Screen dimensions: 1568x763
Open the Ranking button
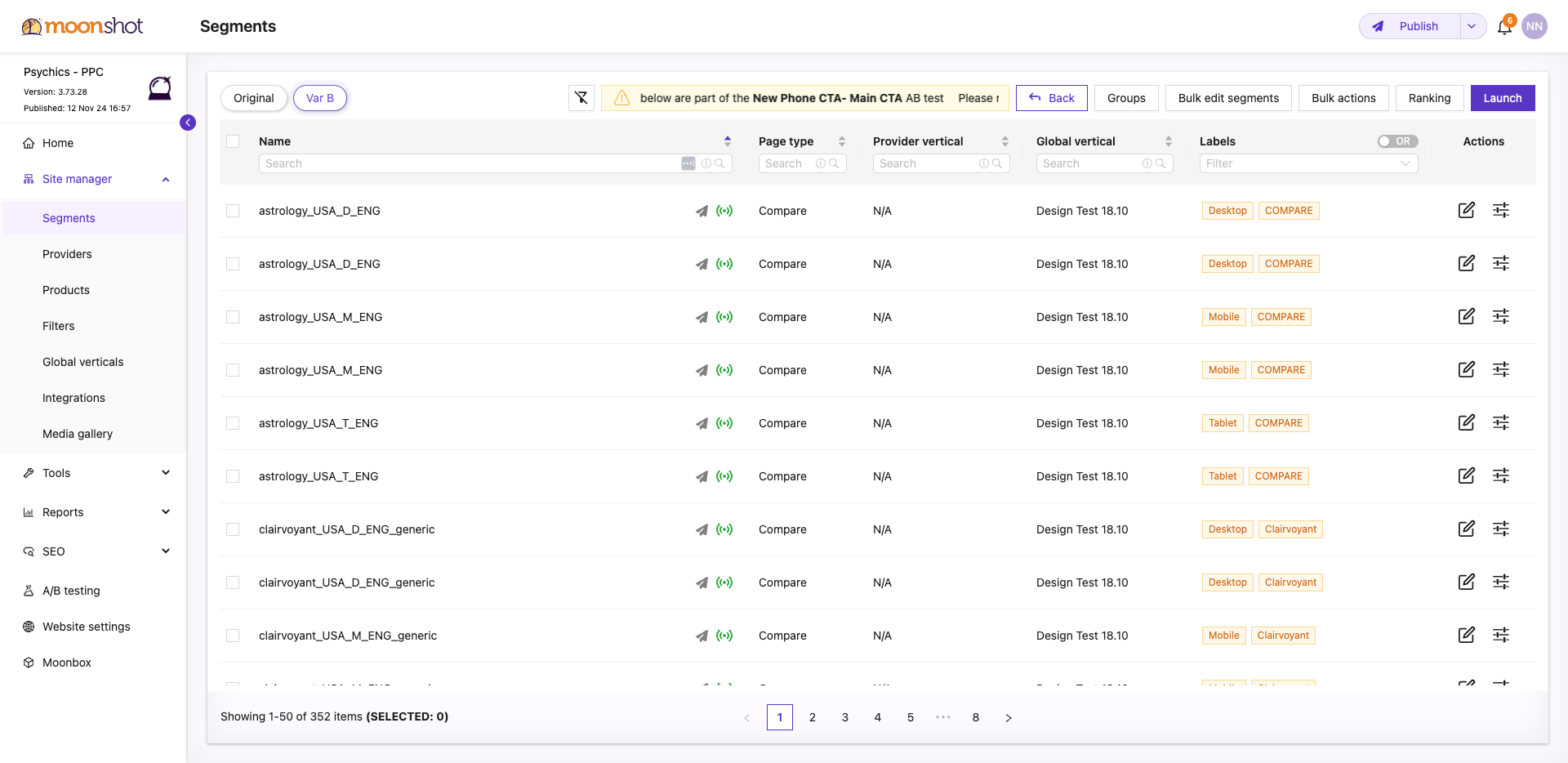pos(1429,98)
